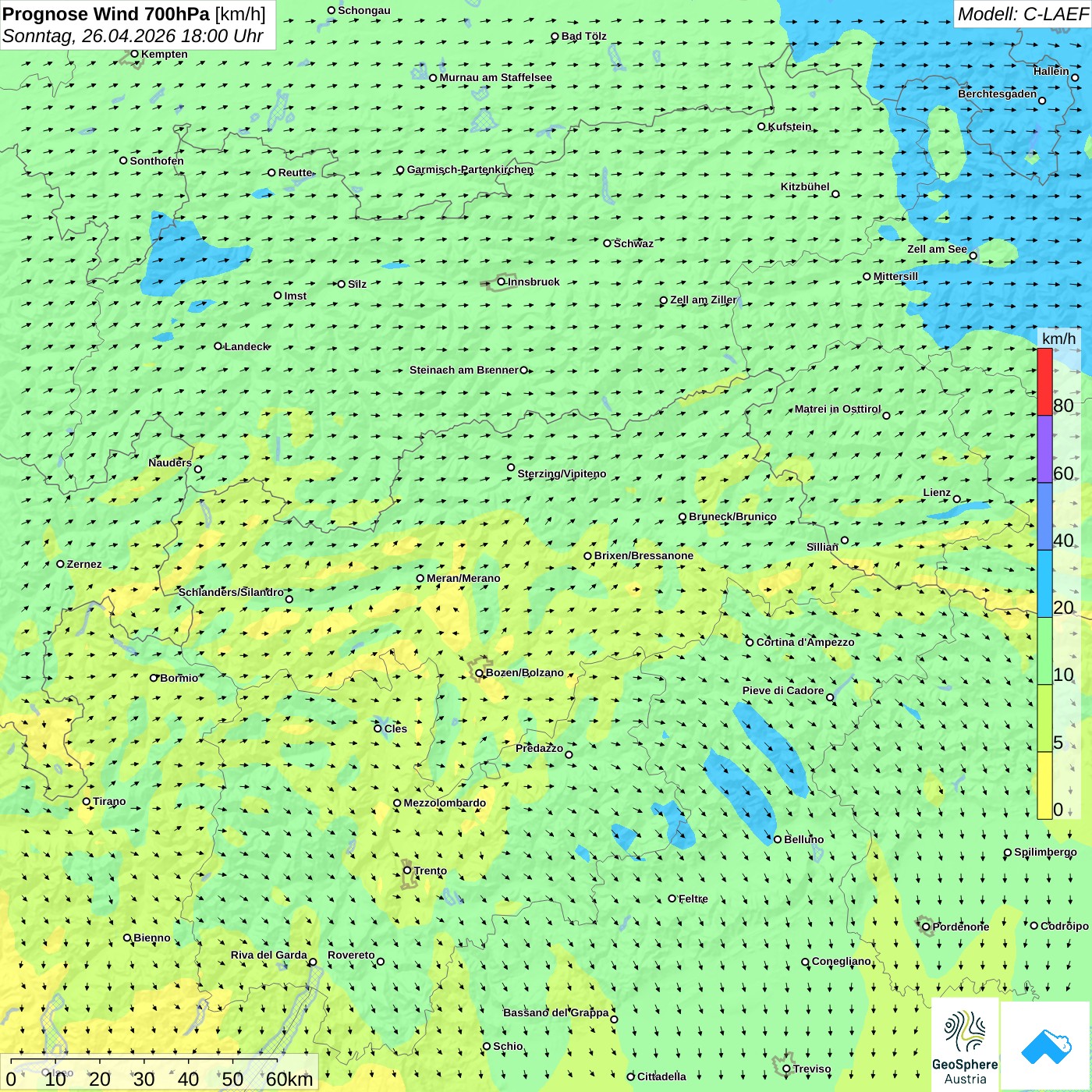Click the Bad Tölz label
Screen dimensions: 1092x1092
tap(584, 36)
